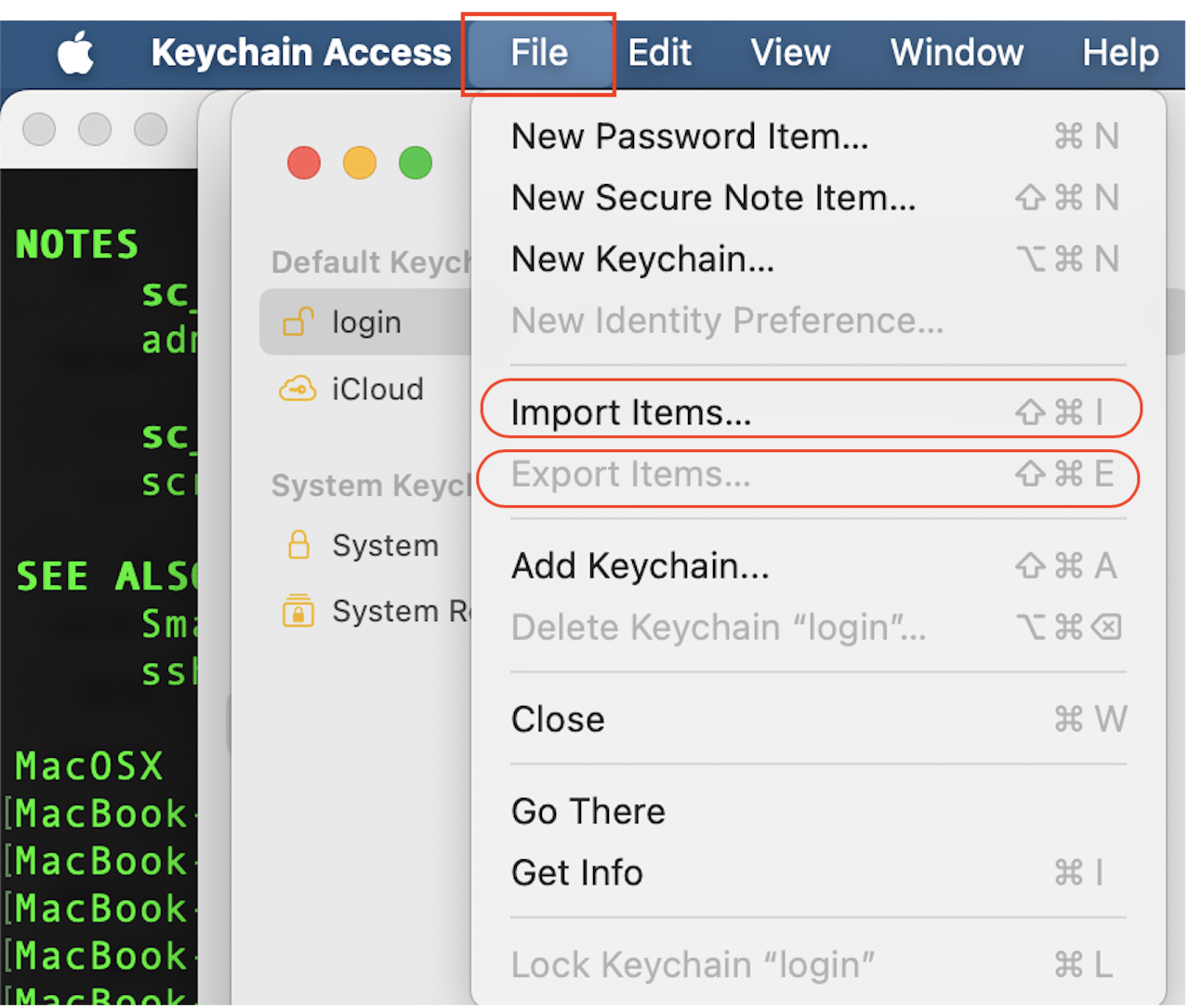Click Go There menu item
1190x1008 pixels.
(x=588, y=811)
